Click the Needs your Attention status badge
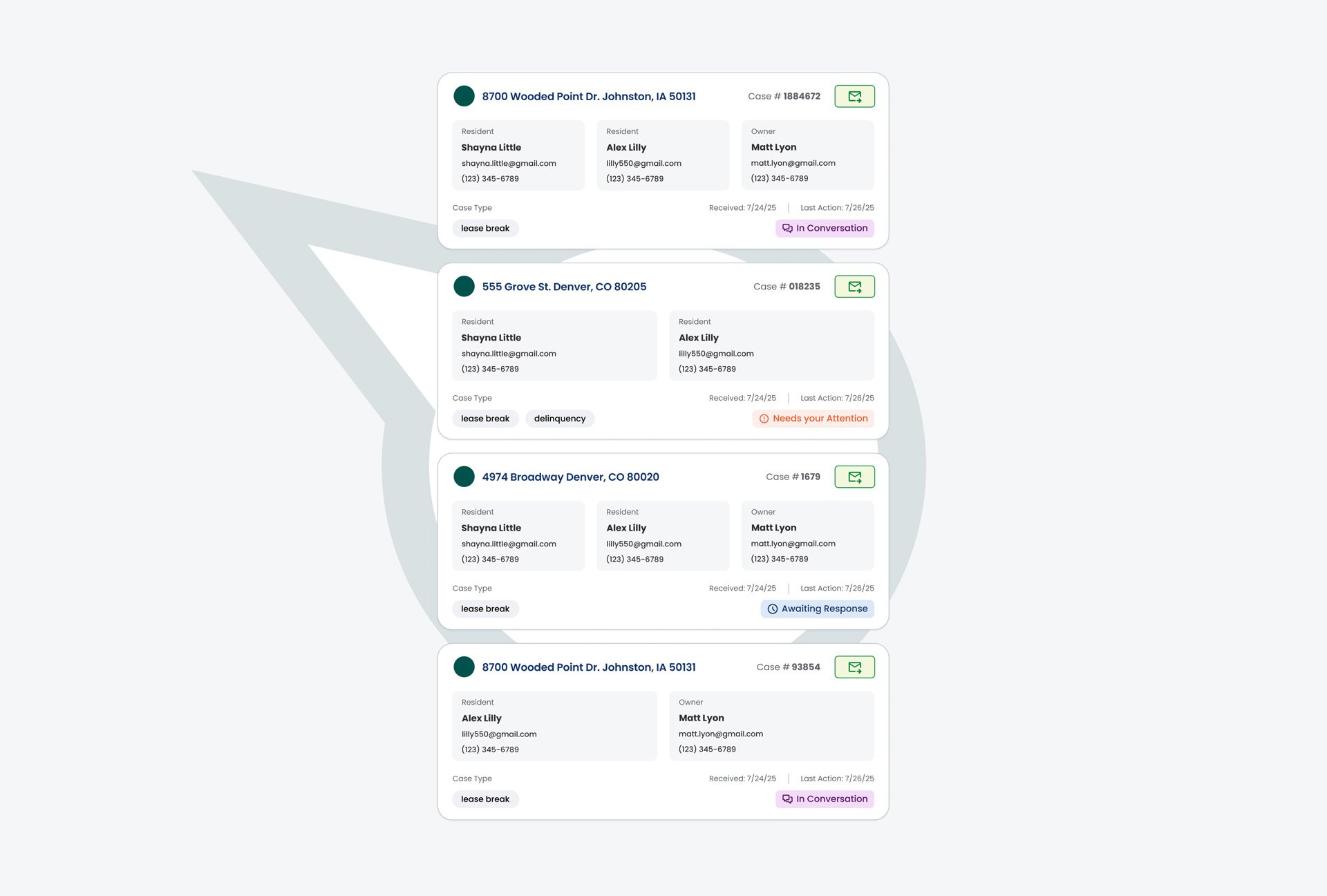This screenshot has width=1327, height=896. 813,419
